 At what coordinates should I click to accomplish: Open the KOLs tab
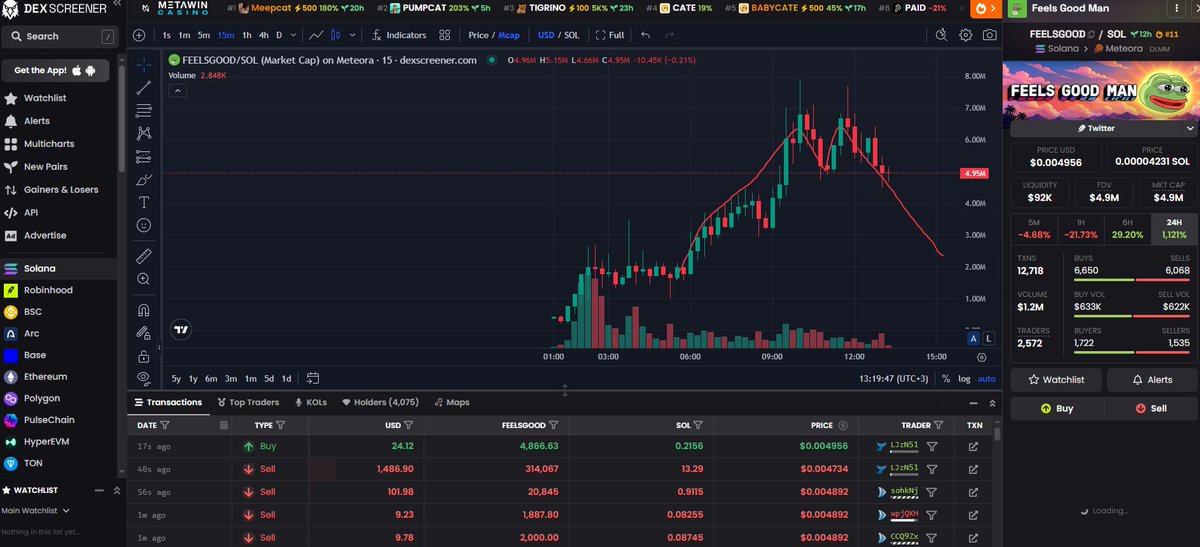pyautogui.click(x=311, y=402)
